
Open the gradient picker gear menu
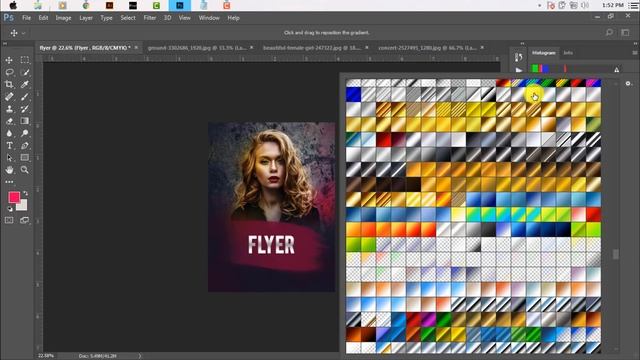(628, 83)
